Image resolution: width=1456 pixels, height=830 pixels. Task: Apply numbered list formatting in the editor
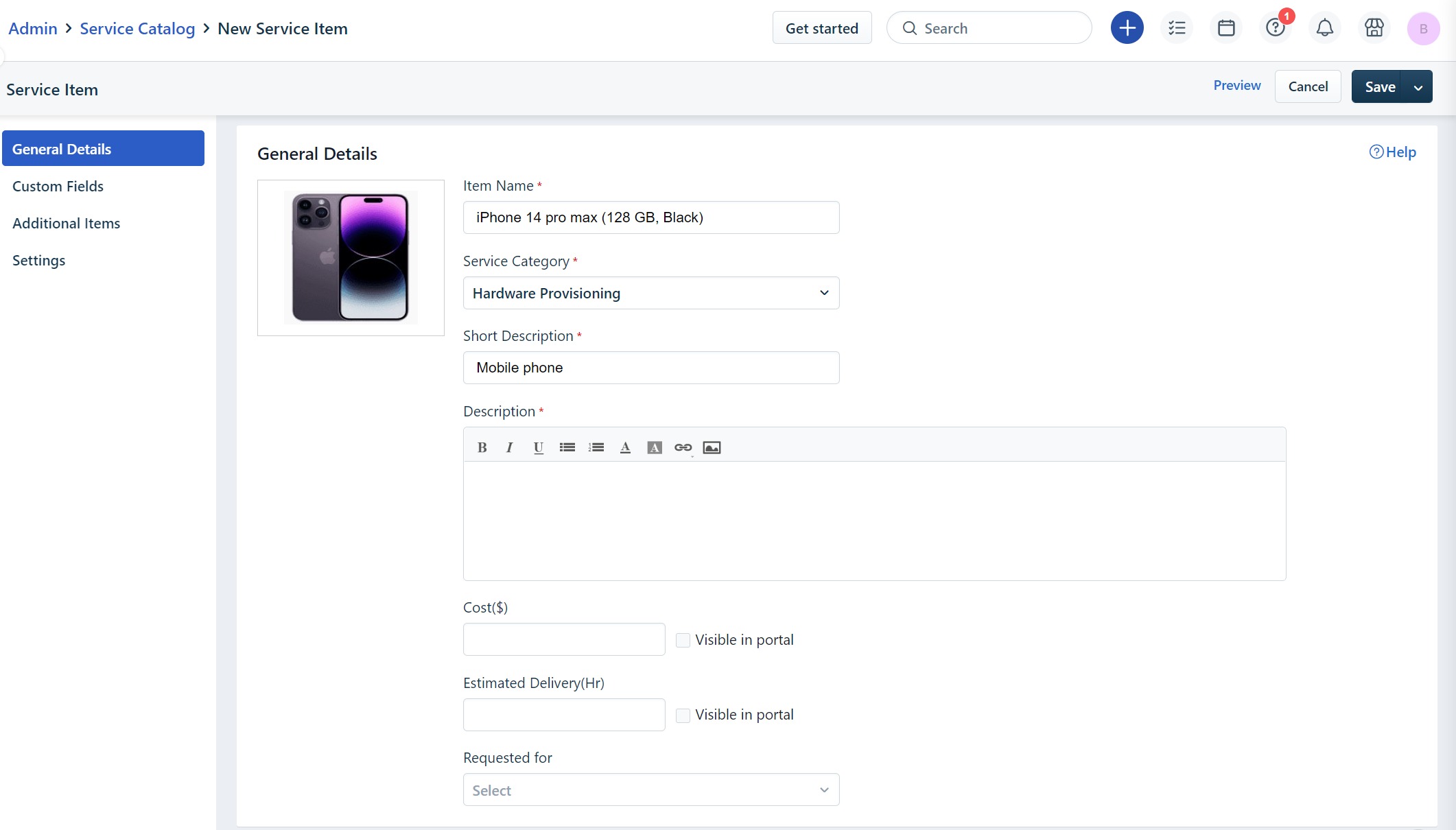point(596,448)
